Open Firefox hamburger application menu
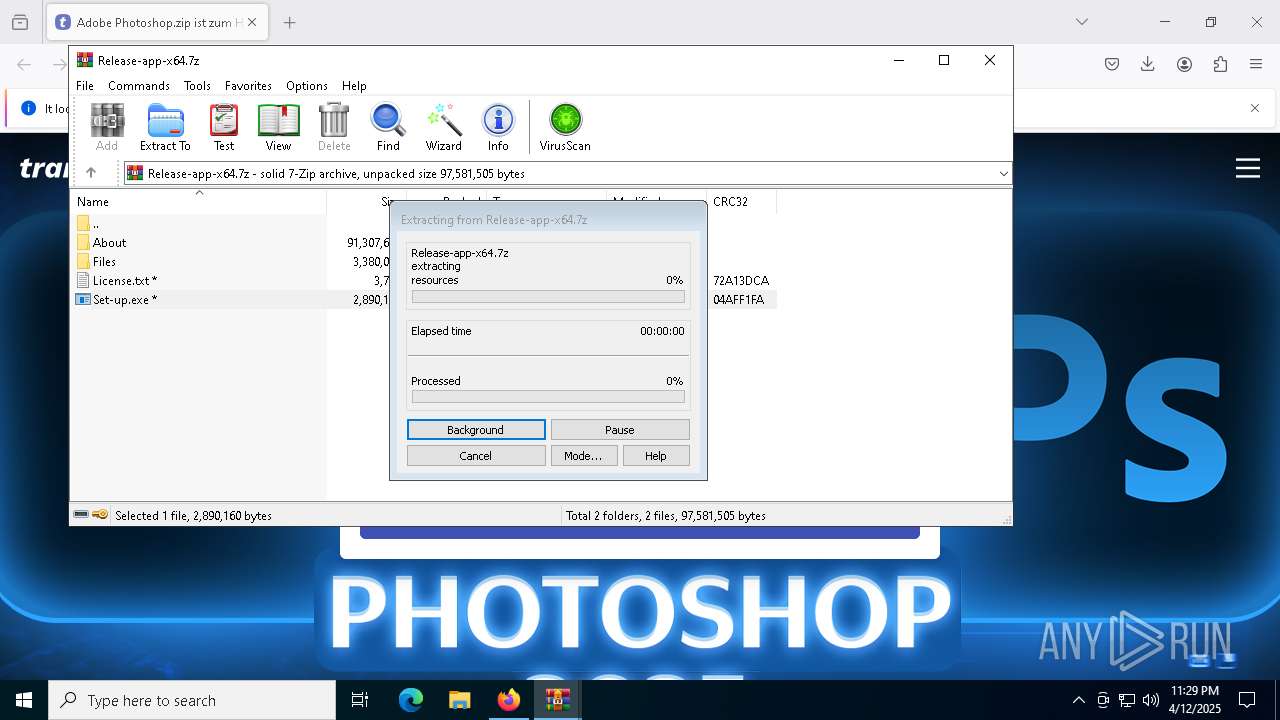 click(x=1256, y=64)
